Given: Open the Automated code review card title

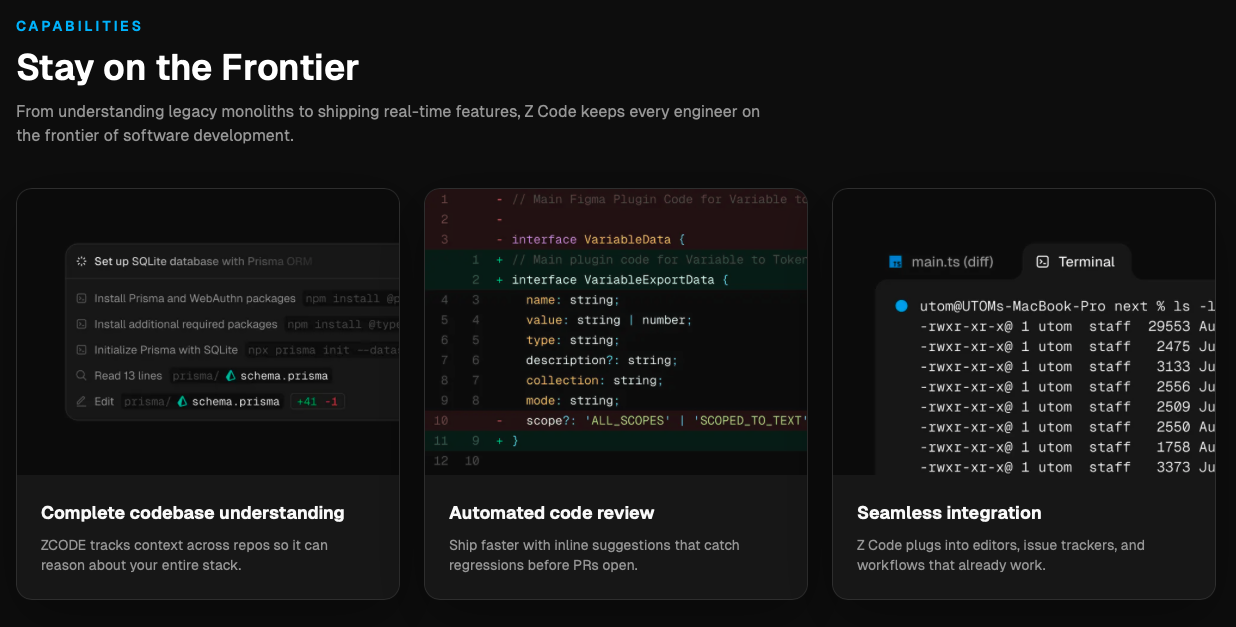Looking at the screenshot, I should 551,513.
